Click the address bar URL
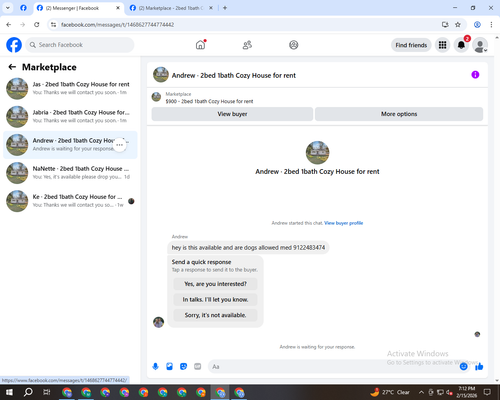Image resolution: width=500 pixels, height=400 pixels. point(117,25)
